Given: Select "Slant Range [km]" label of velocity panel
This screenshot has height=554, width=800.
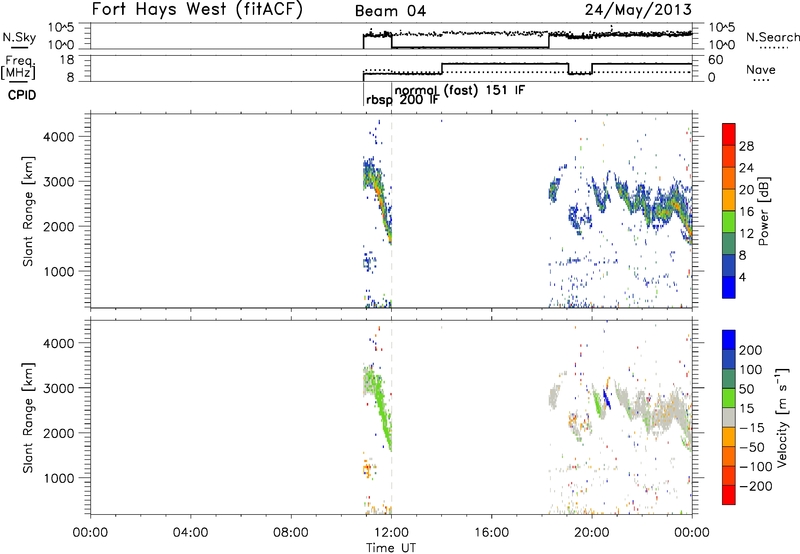Looking at the screenshot, I should click(x=29, y=417).
